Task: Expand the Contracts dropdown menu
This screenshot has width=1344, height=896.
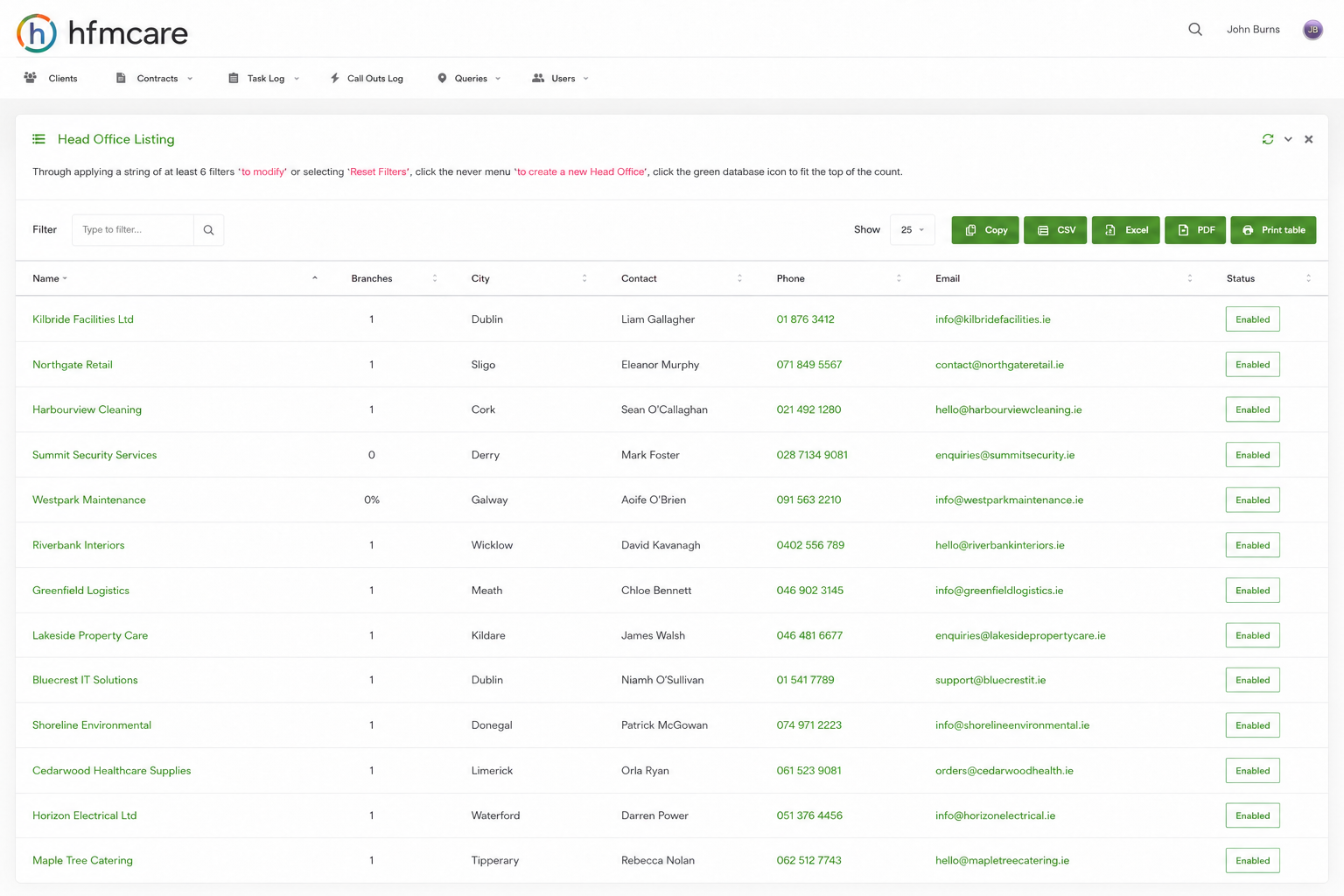Action: [x=155, y=79]
